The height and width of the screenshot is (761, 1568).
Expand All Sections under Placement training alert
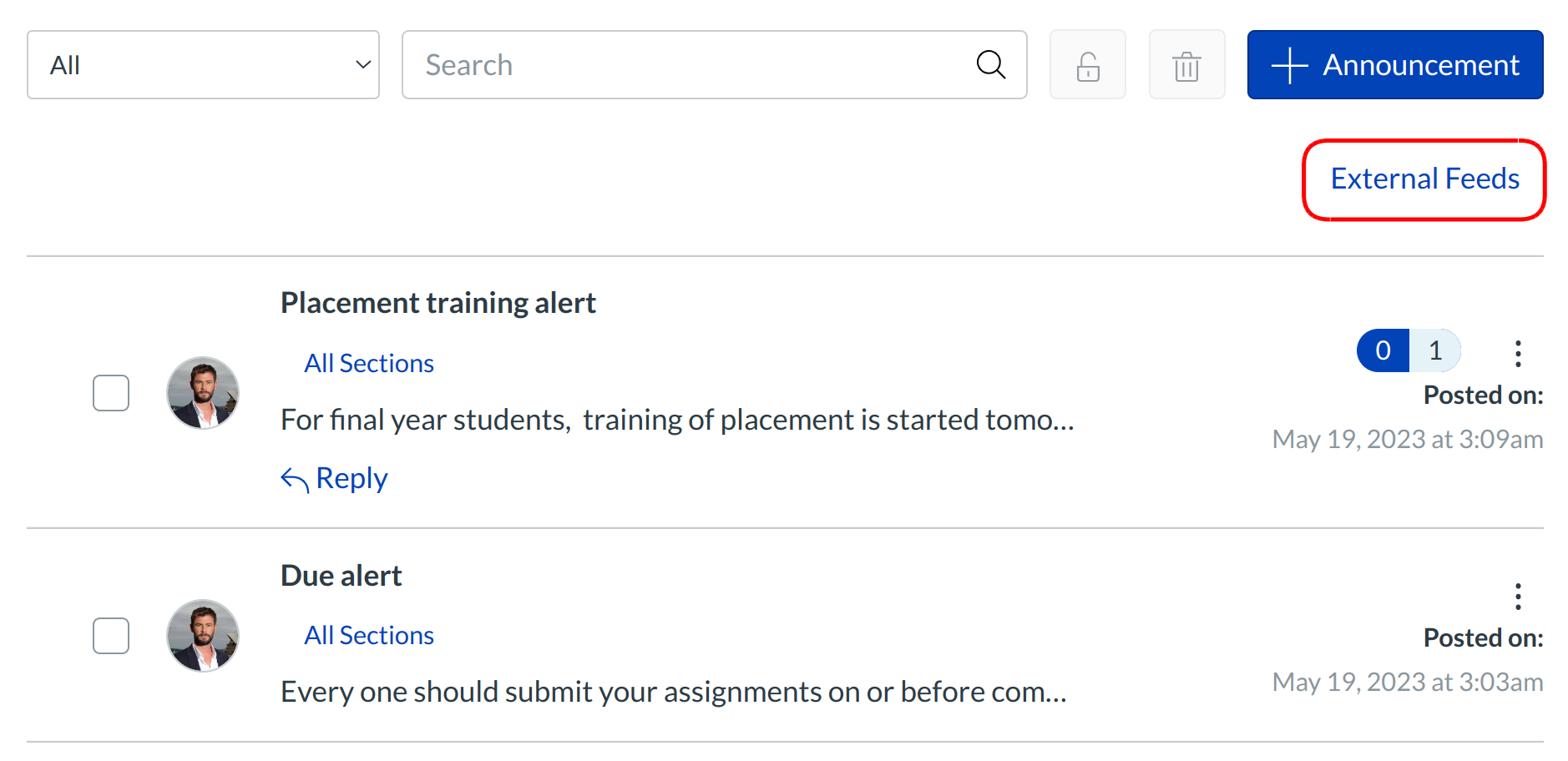(369, 364)
